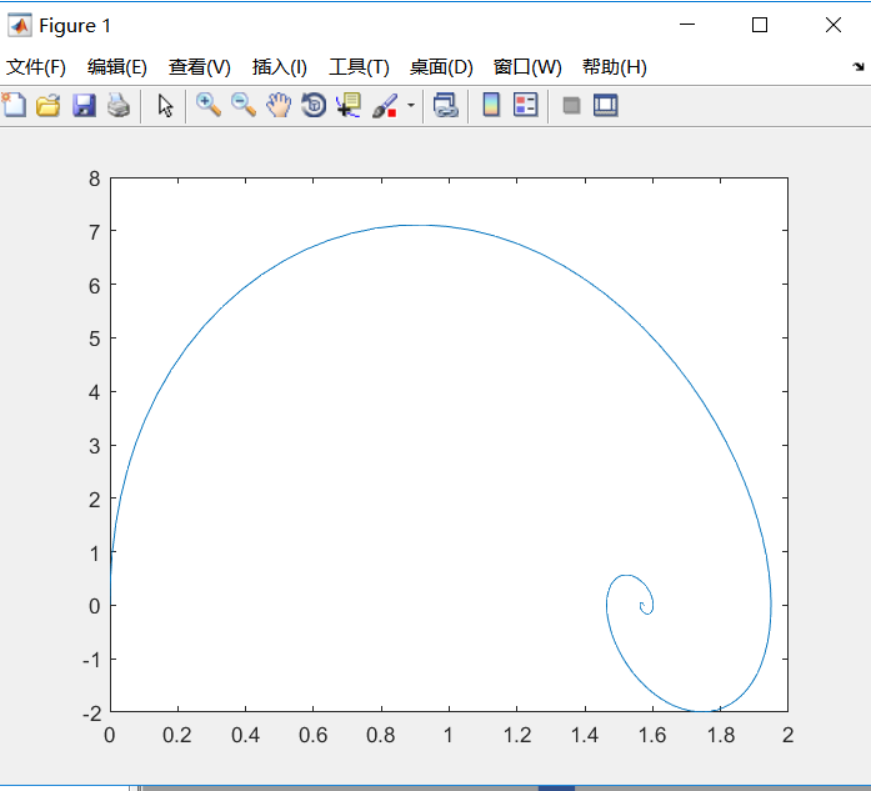The image size is (871, 791).
Task: Open file with the folder icon
Action: coord(48,105)
